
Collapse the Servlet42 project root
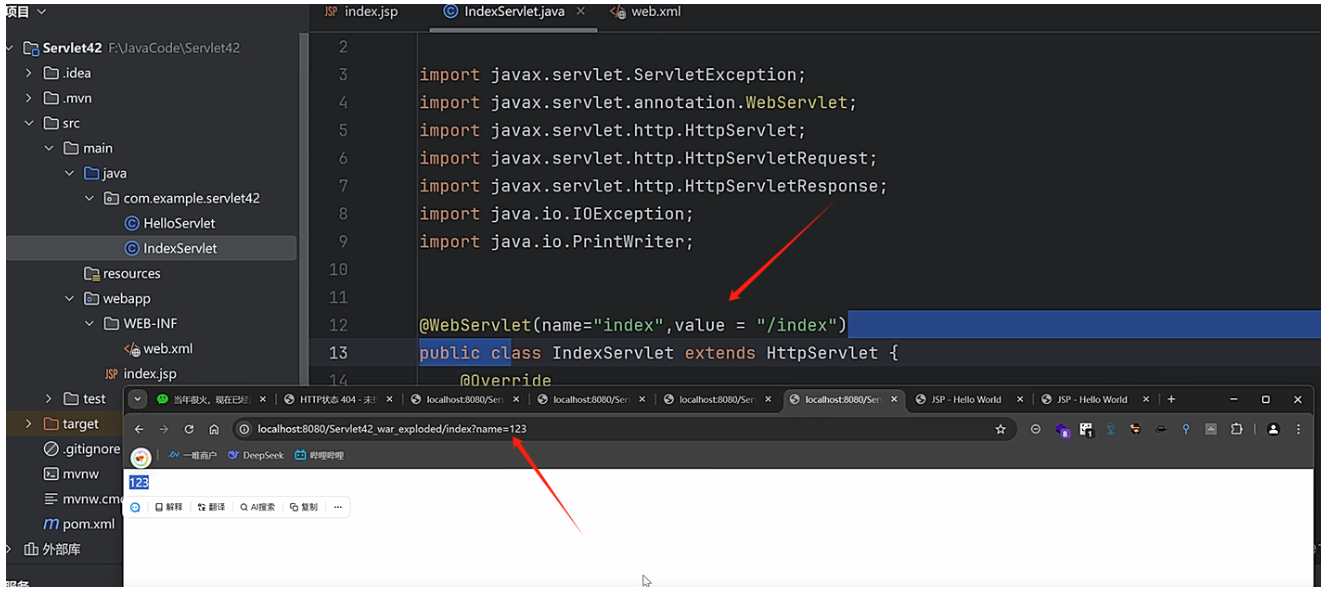(10, 48)
